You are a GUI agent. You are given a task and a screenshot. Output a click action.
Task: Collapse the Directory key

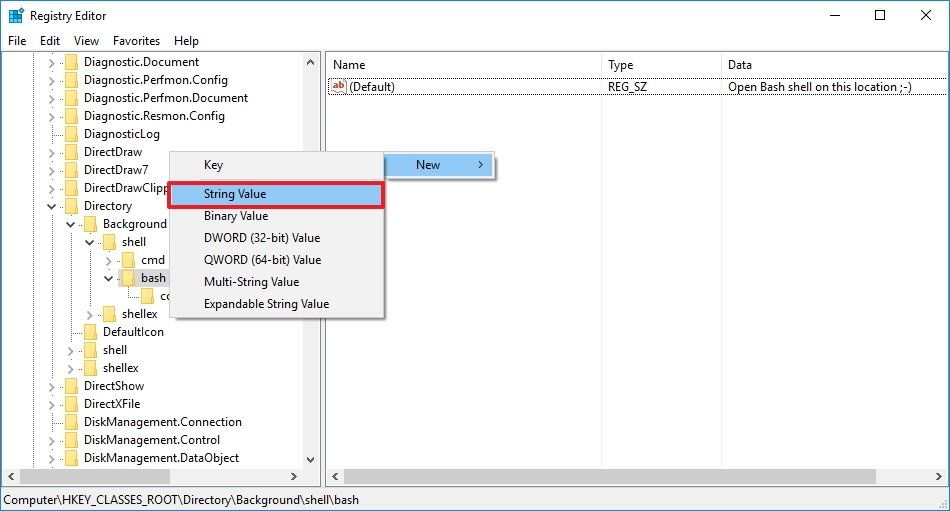[x=51, y=207]
